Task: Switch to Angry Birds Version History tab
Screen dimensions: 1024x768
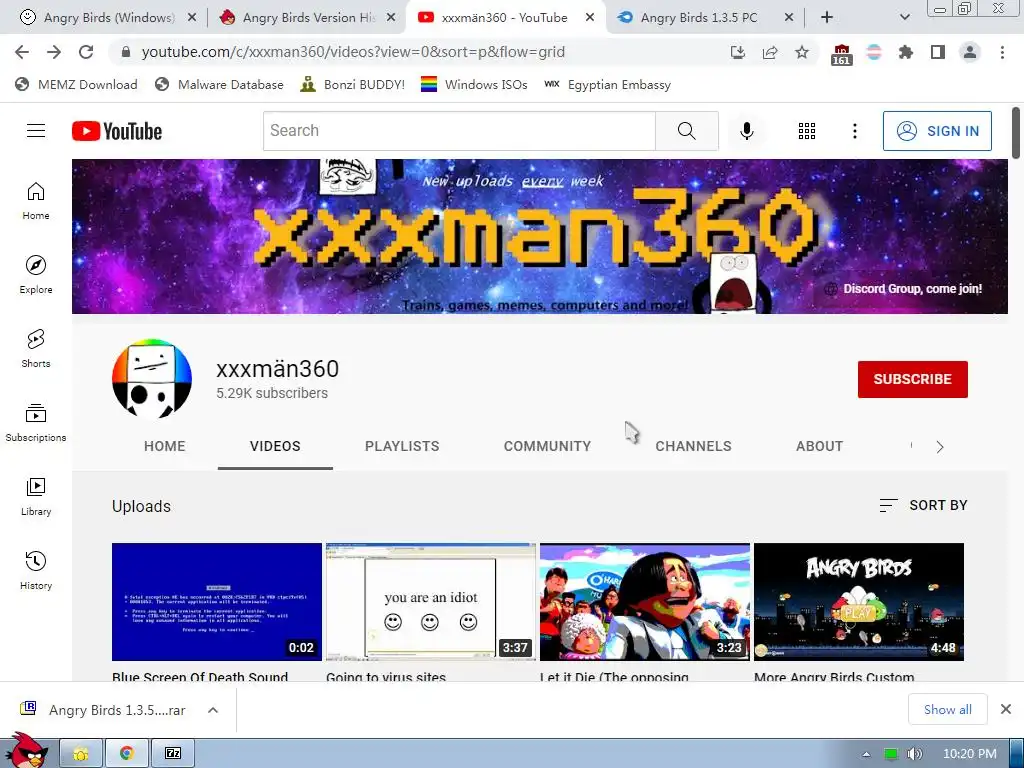Action: point(308,18)
